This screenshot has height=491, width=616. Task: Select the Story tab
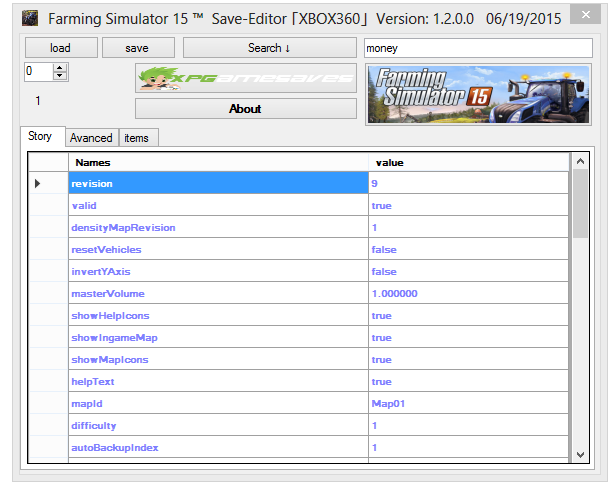41,137
